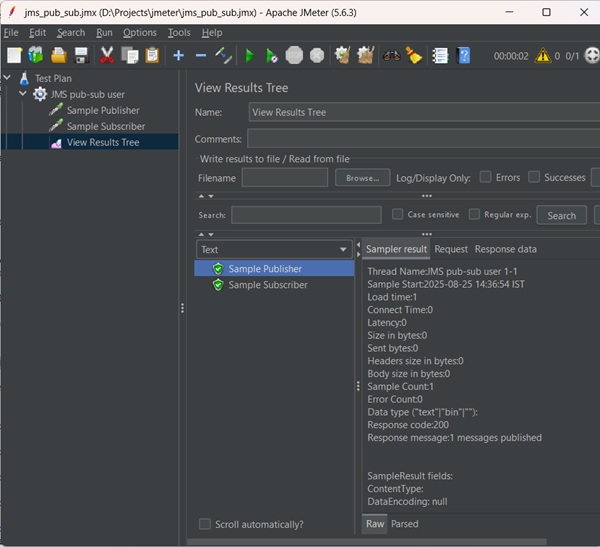The width and height of the screenshot is (600, 547).
Task: Click the Cut scissors icon
Action: [107, 56]
